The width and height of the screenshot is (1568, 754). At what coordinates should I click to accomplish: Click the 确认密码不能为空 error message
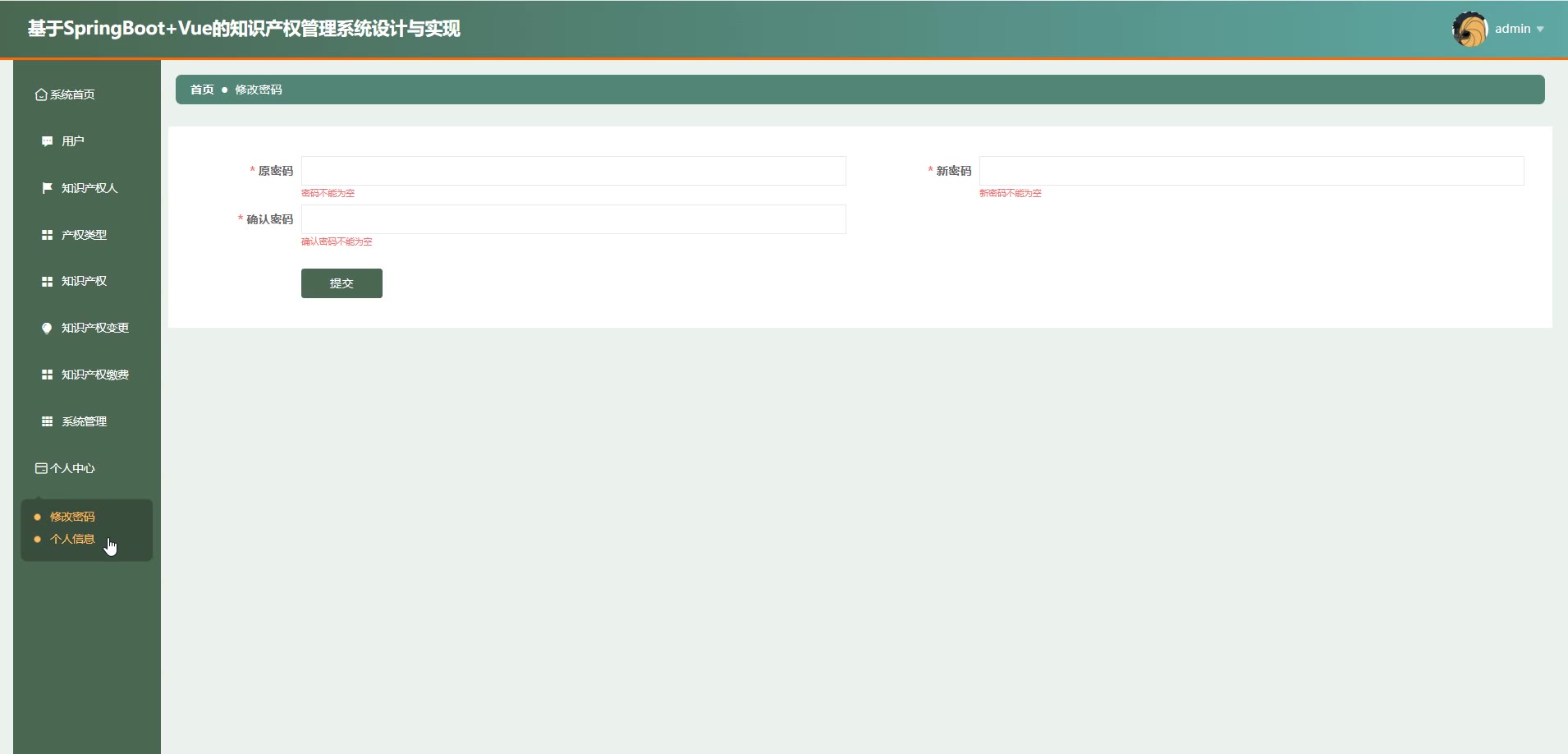tap(337, 241)
